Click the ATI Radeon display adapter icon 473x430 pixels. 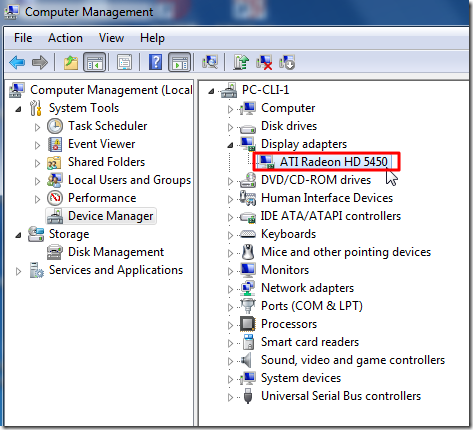click(267, 162)
